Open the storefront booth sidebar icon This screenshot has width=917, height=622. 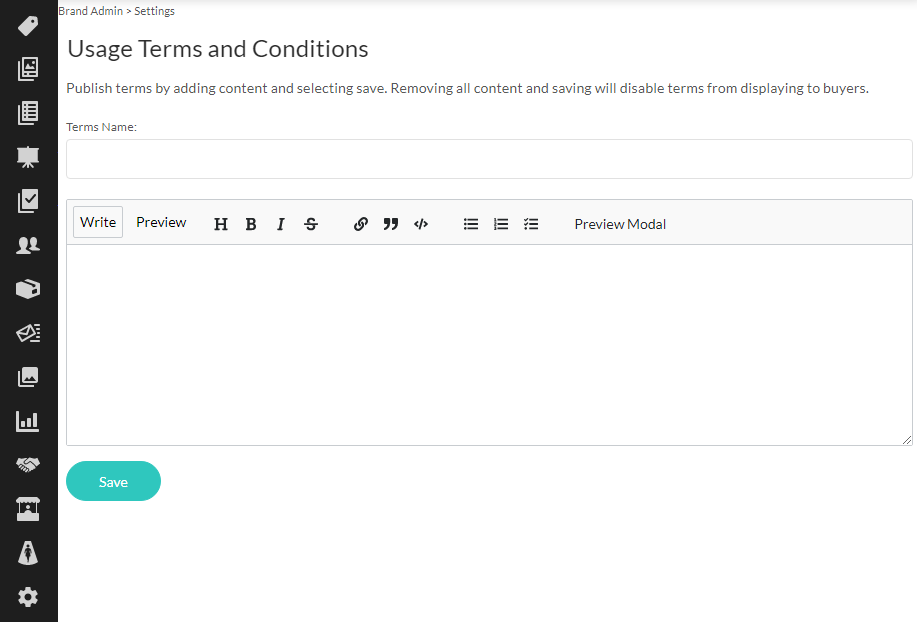click(x=28, y=509)
